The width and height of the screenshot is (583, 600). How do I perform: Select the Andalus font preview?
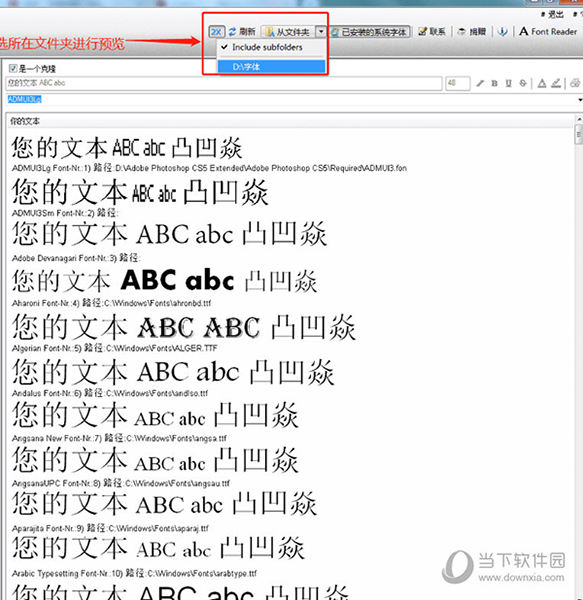pos(173,372)
